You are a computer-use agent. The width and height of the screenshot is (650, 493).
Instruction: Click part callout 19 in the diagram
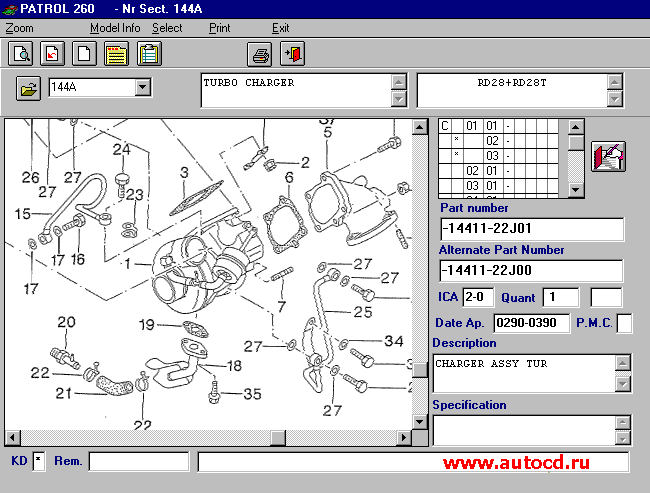[146, 325]
